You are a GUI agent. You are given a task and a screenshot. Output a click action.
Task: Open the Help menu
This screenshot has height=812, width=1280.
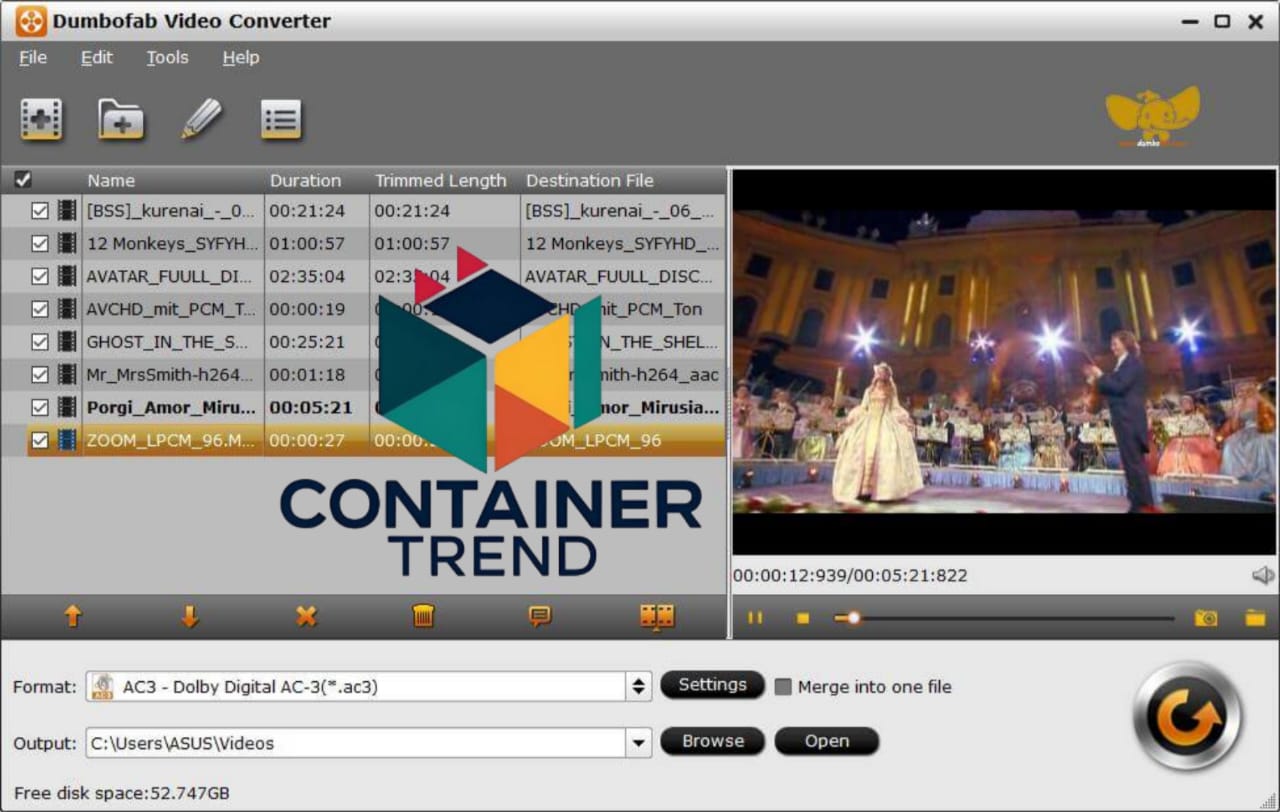click(241, 57)
